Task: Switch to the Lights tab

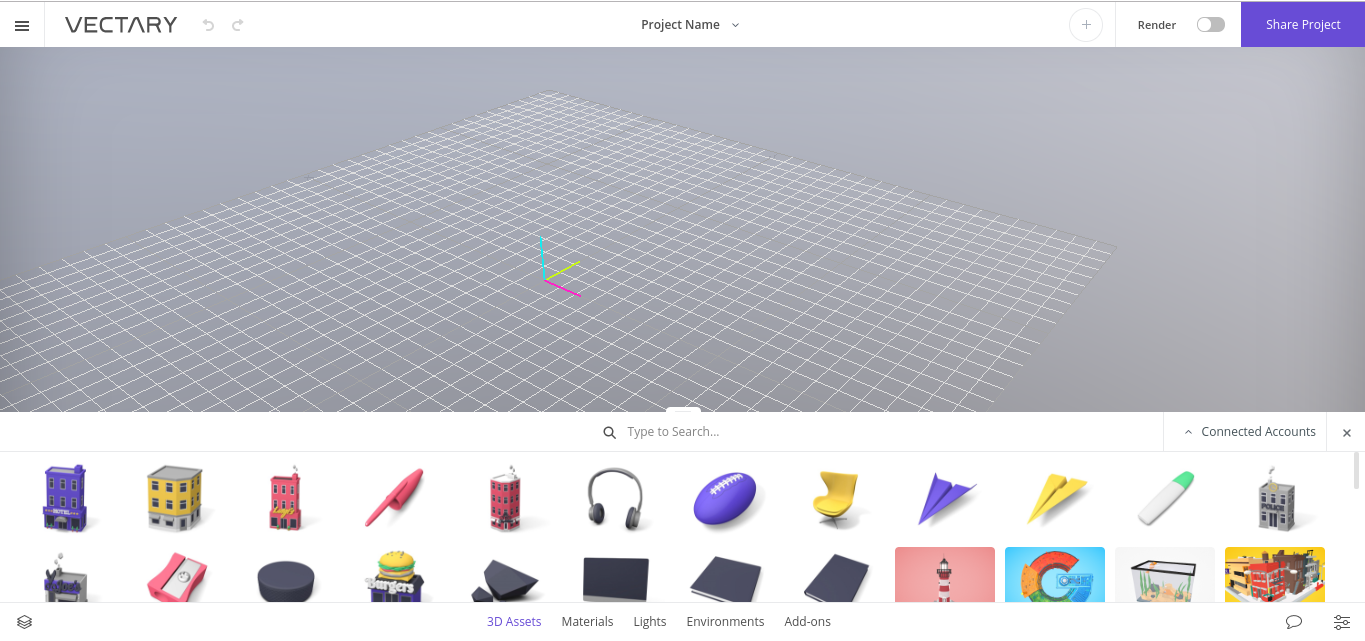Action: (x=650, y=622)
